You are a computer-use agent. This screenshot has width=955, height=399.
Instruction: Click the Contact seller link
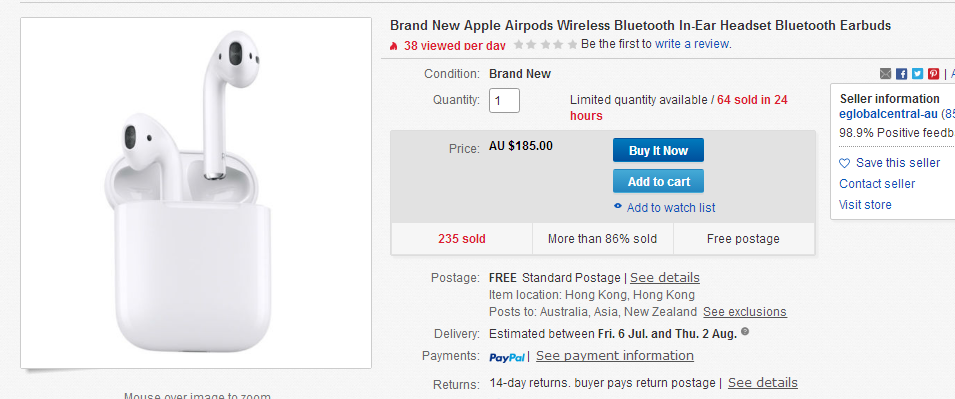(x=877, y=184)
